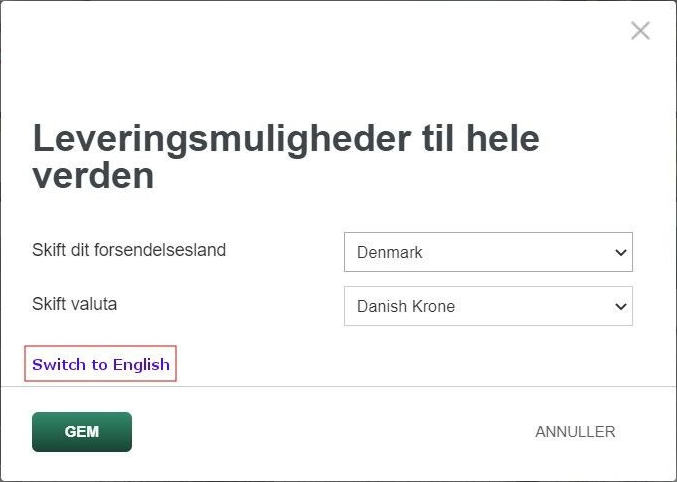Image resolution: width=677 pixels, height=482 pixels.
Task: Dismiss the dialog using the top-right X icon
Action: 640,31
